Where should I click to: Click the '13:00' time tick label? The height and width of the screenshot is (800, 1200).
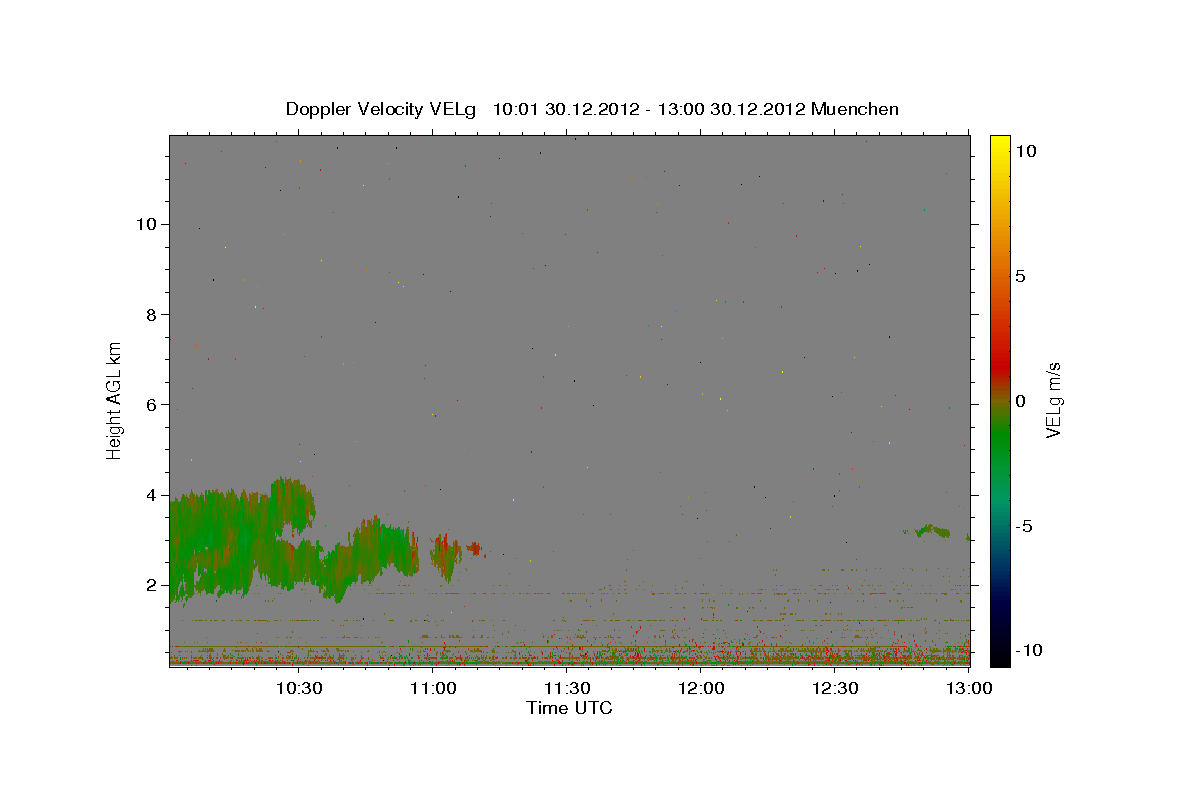coord(969,689)
